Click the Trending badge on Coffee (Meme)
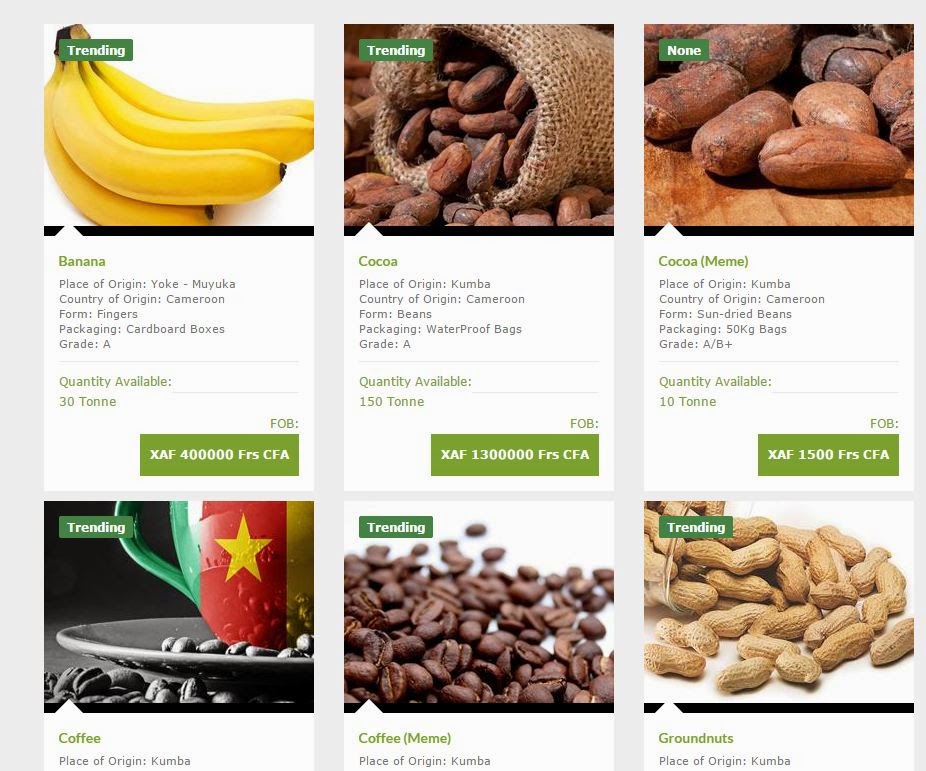 (396, 527)
